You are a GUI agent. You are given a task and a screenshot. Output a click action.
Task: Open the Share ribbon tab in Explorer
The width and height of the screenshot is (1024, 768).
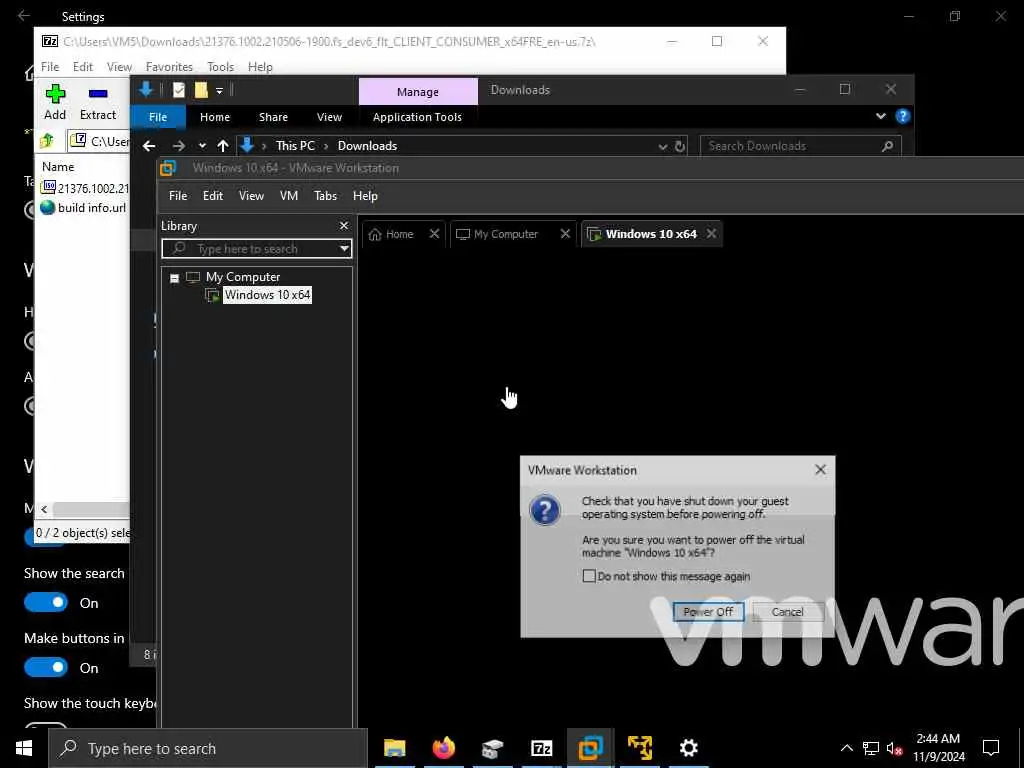(x=273, y=117)
